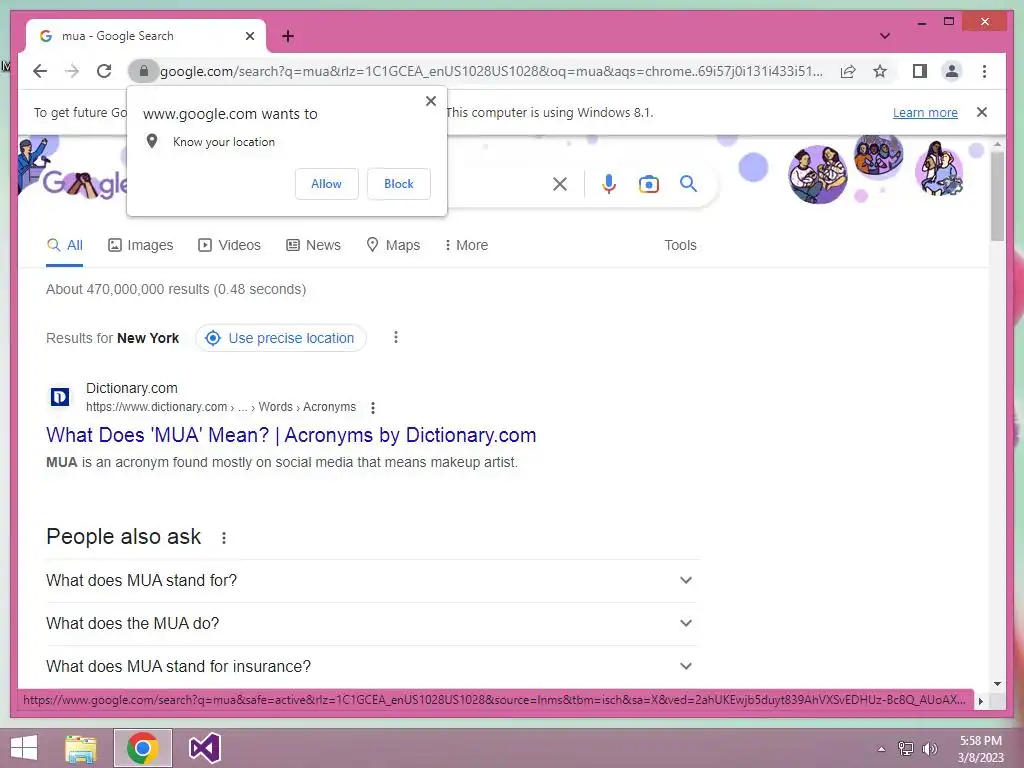Open the Chrome three-dot menu
Viewport: 1024px width, 768px height.
(984, 71)
